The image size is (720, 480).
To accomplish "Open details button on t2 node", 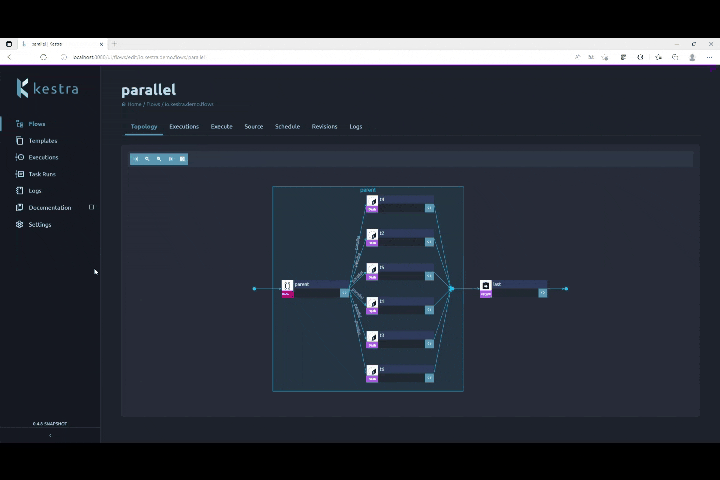I will click(429, 242).
